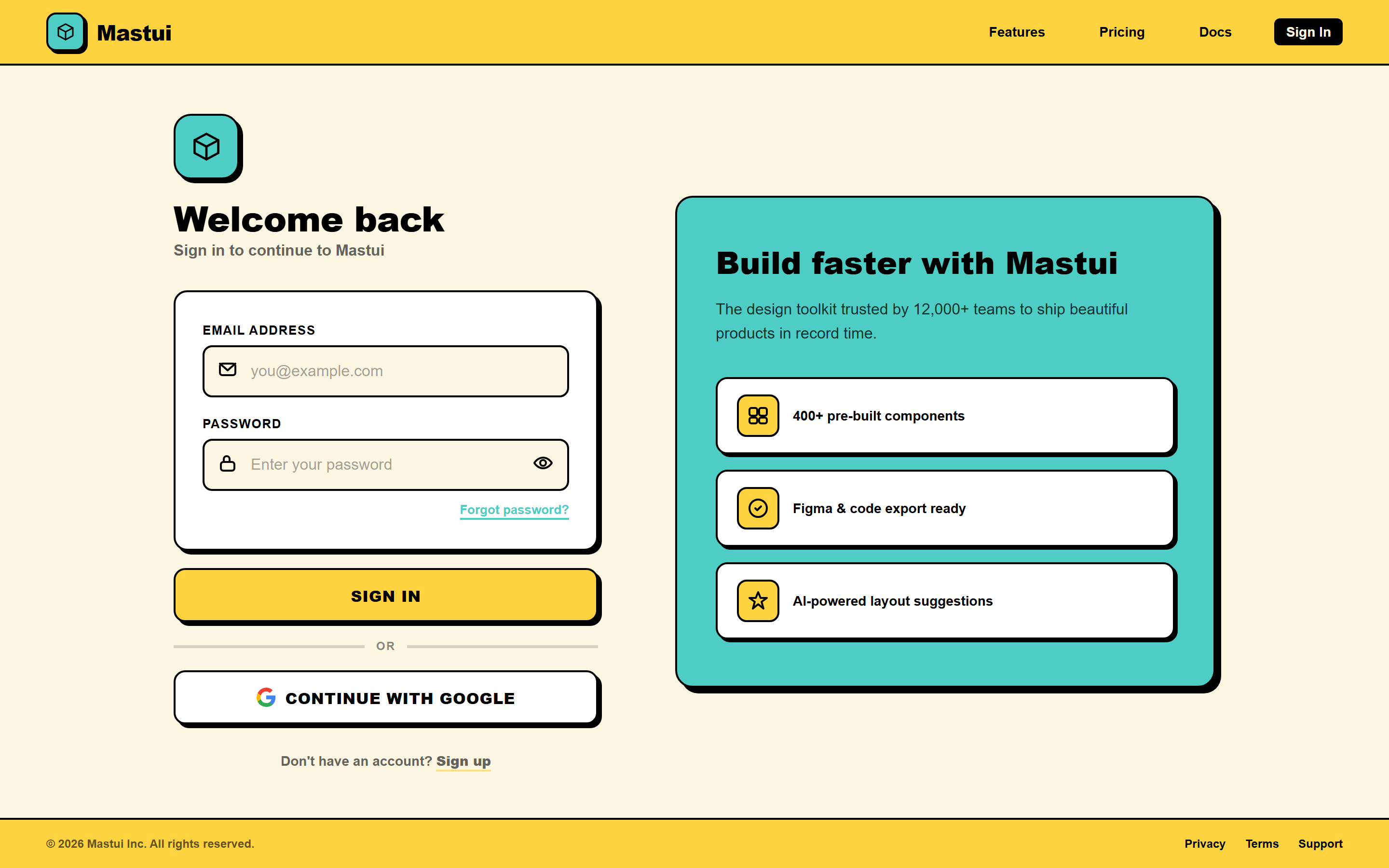The height and width of the screenshot is (868, 1389).
Task: Open the Features nav item
Action: click(1017, 32)
